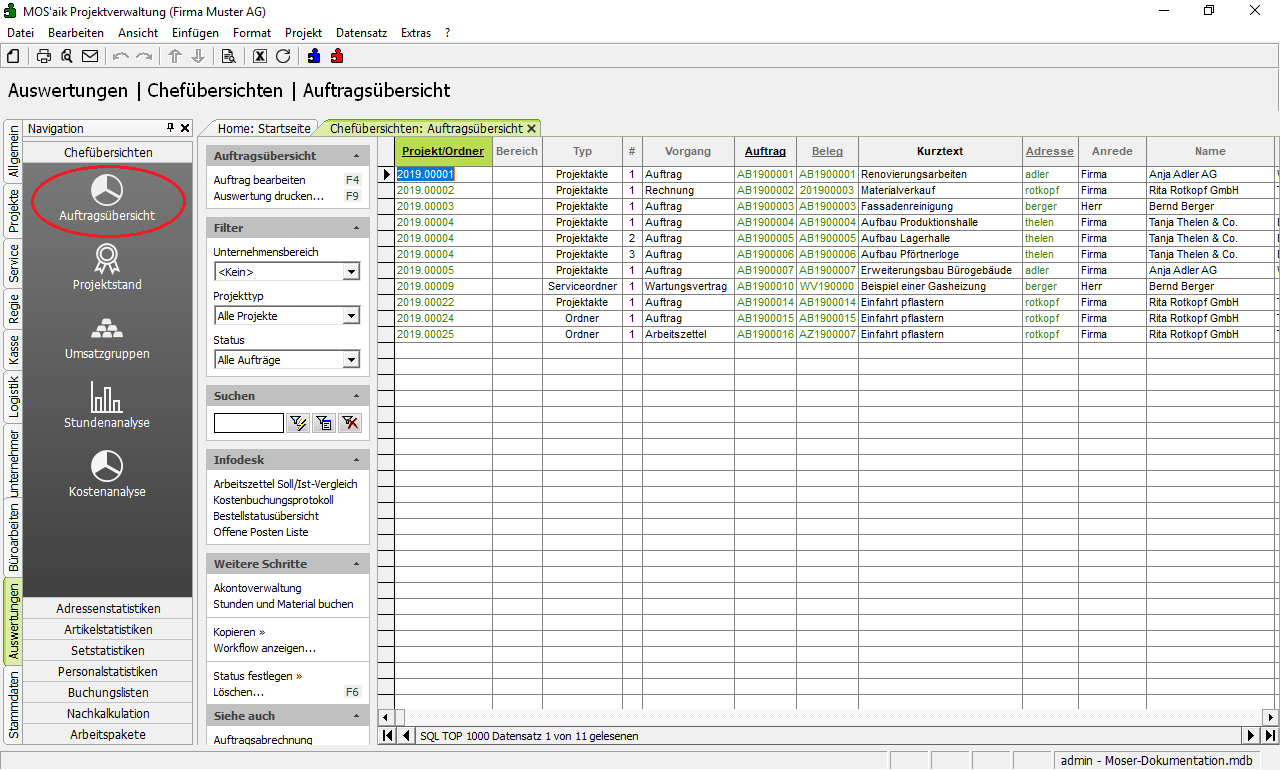This screenshot has height=770, width=1280.
Task: Switch to the Home: Startseite tab
Action: (x=264, y=128)
